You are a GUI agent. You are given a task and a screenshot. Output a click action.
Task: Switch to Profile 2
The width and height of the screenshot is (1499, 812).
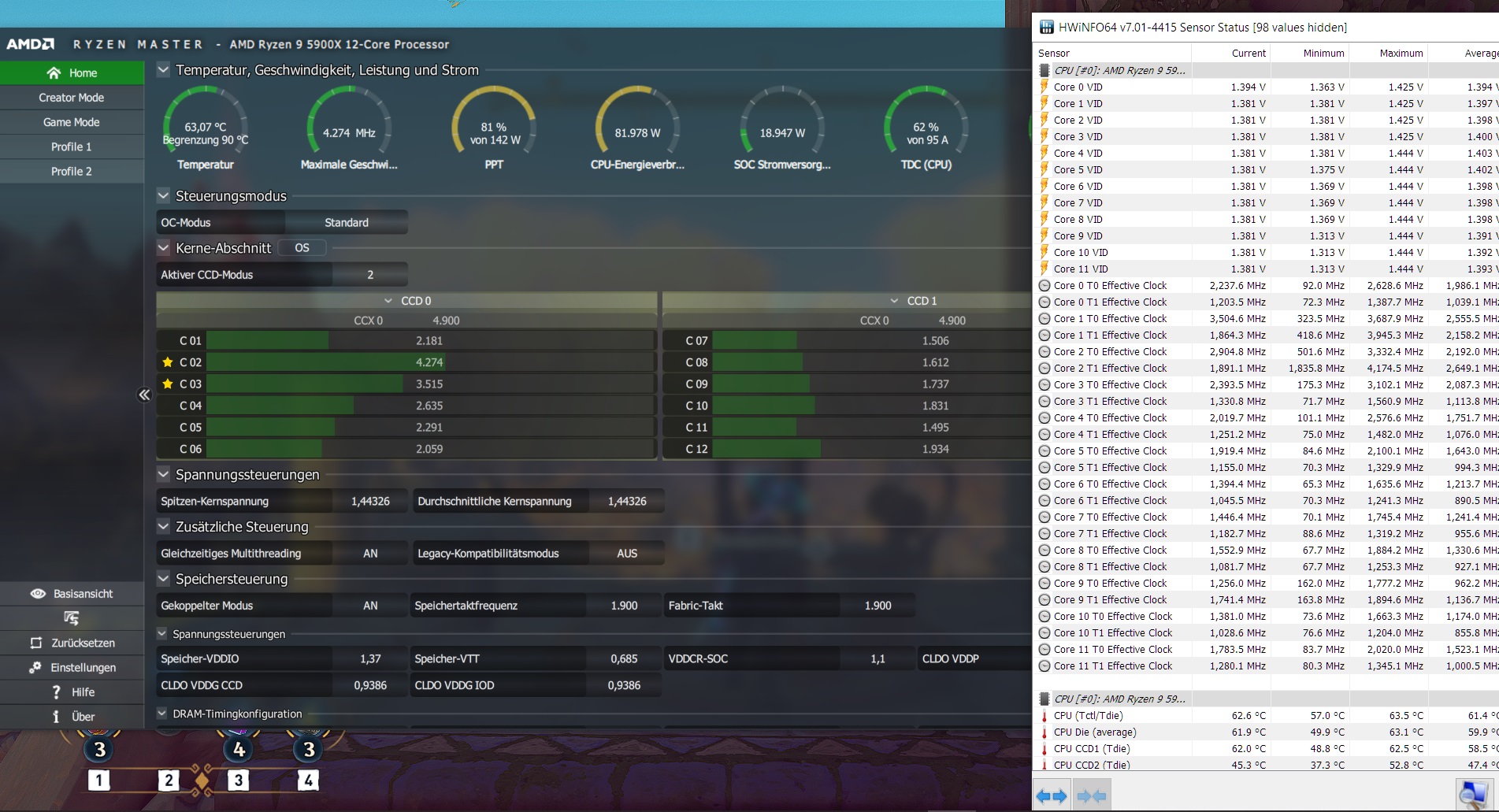pyautogui.click(x=72, y=171)
